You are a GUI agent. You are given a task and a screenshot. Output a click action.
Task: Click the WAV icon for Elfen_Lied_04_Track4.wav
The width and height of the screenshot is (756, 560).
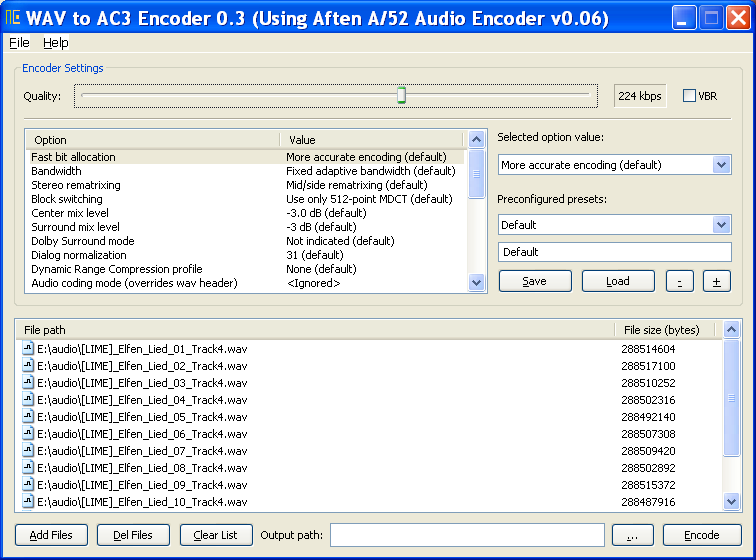click(x=28, y=399)
